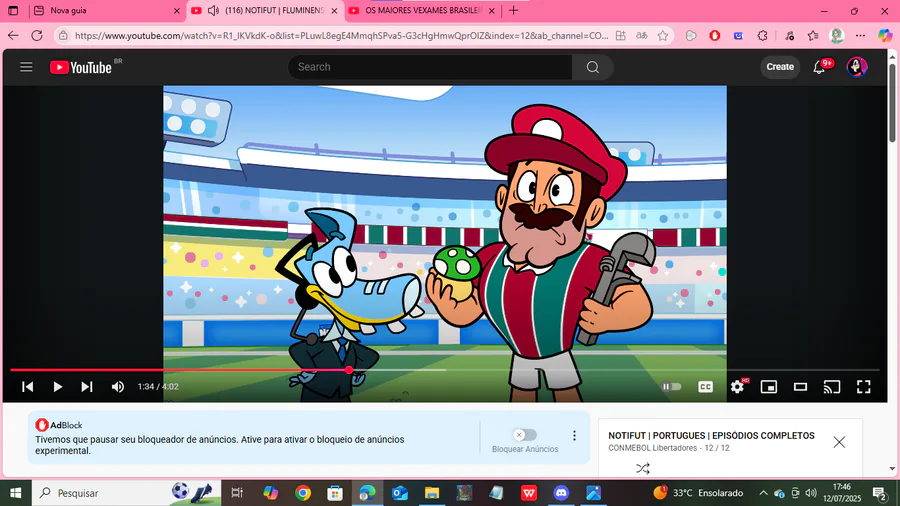Launch Google Chrome from the taskbar

pos(303,493)
